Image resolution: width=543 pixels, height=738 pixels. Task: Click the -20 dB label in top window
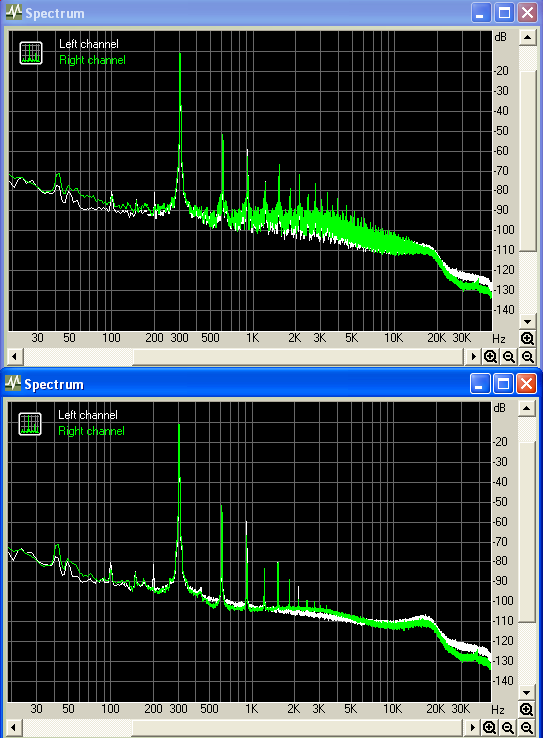[502, 71]
